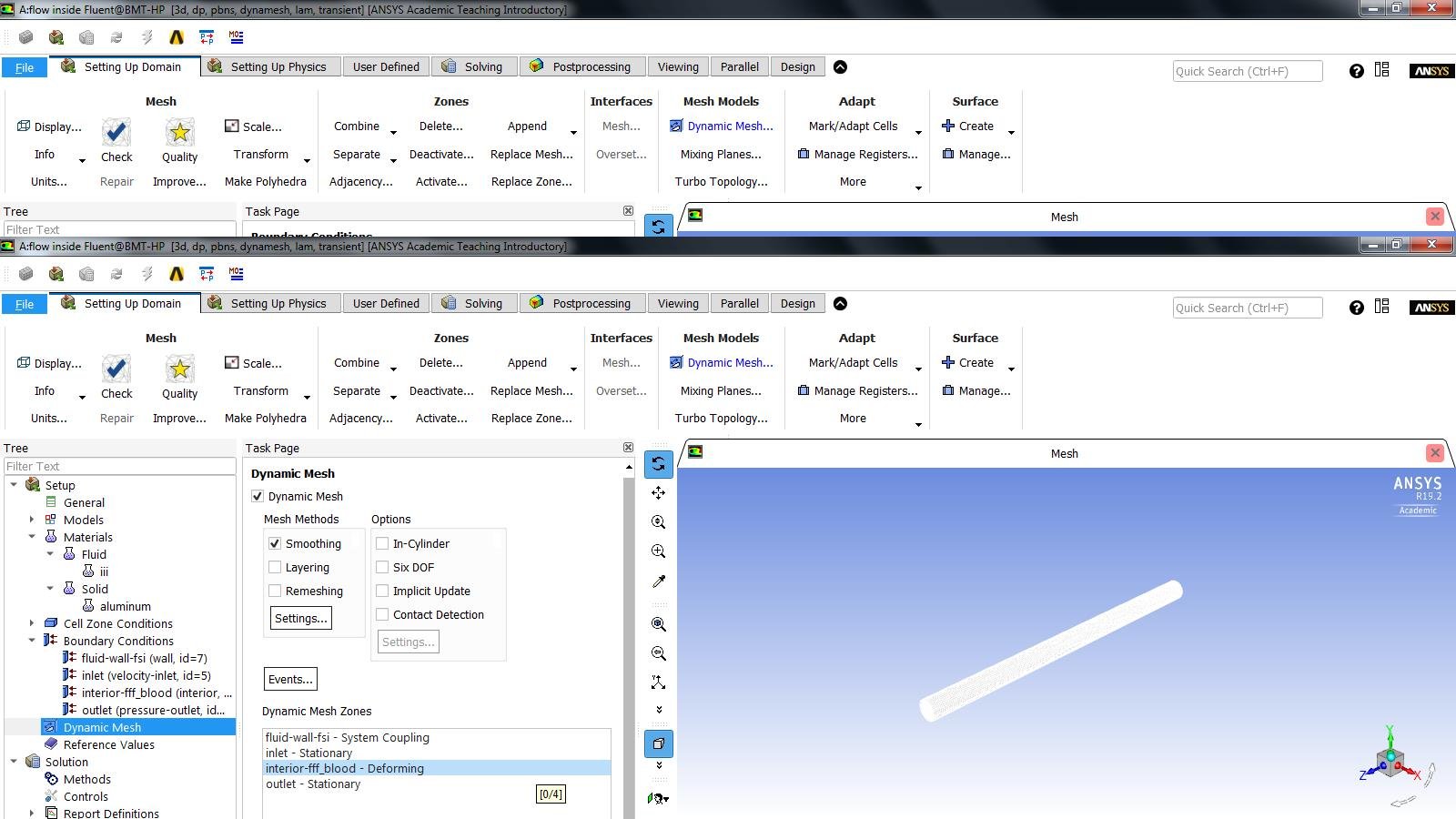The height and width of the screenshot is (819, 1456).
Task: Enable the Layering mesh method
Action: coord(275,567)
